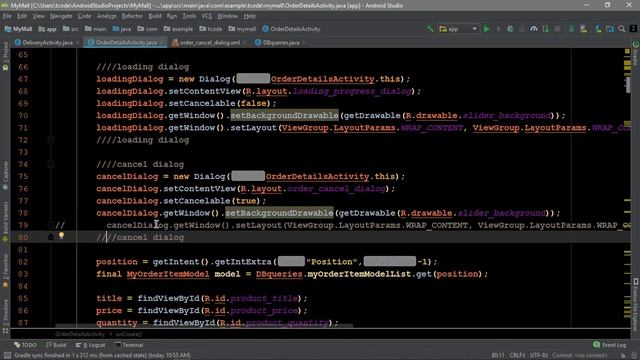The width and height of the screenshot is (640, 360).
Task: Click the icon right of the search magnifier
Action: [633, 29]
